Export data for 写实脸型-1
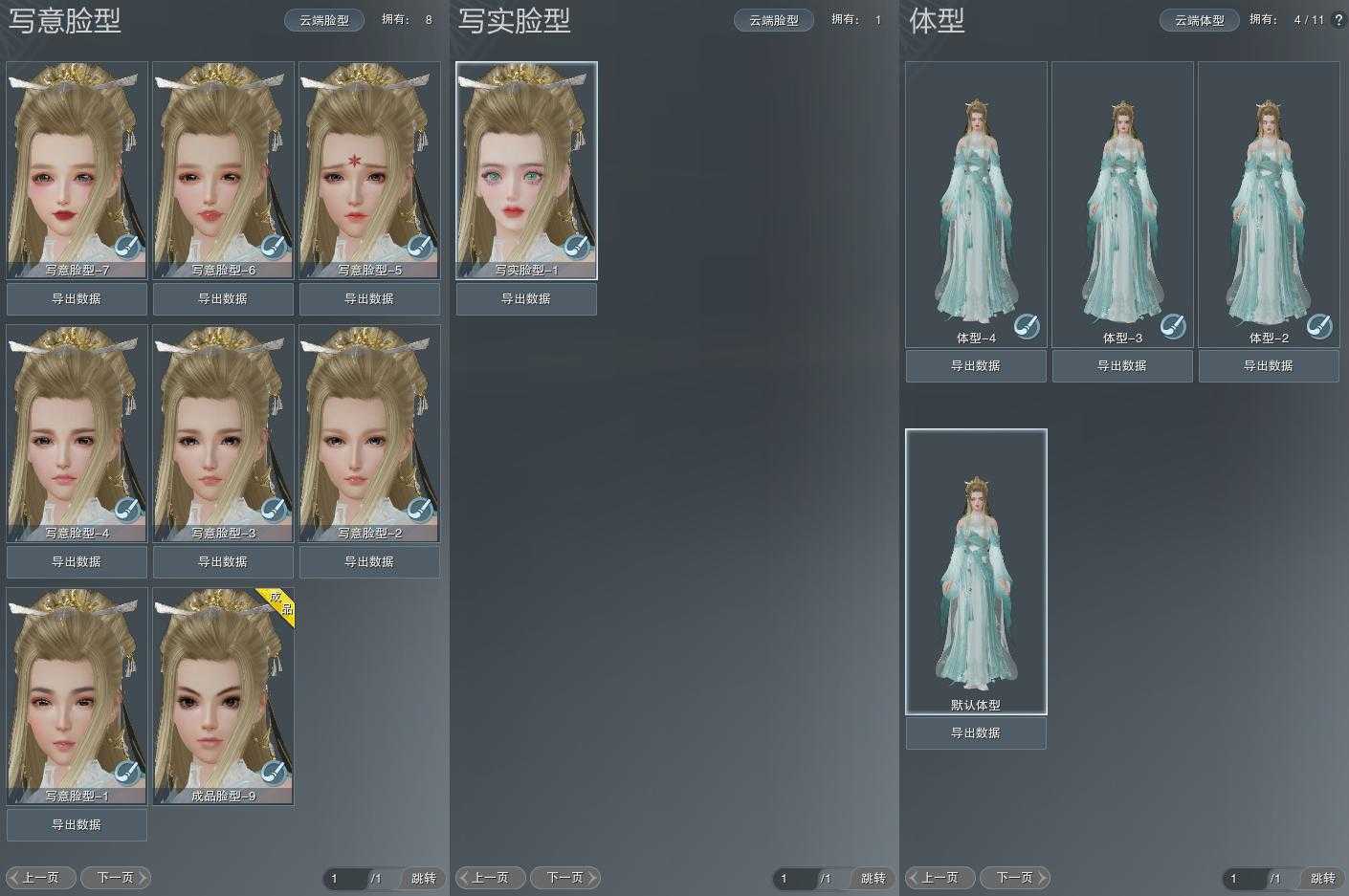This screenshot has height=896, width=1349. [526, 299]
